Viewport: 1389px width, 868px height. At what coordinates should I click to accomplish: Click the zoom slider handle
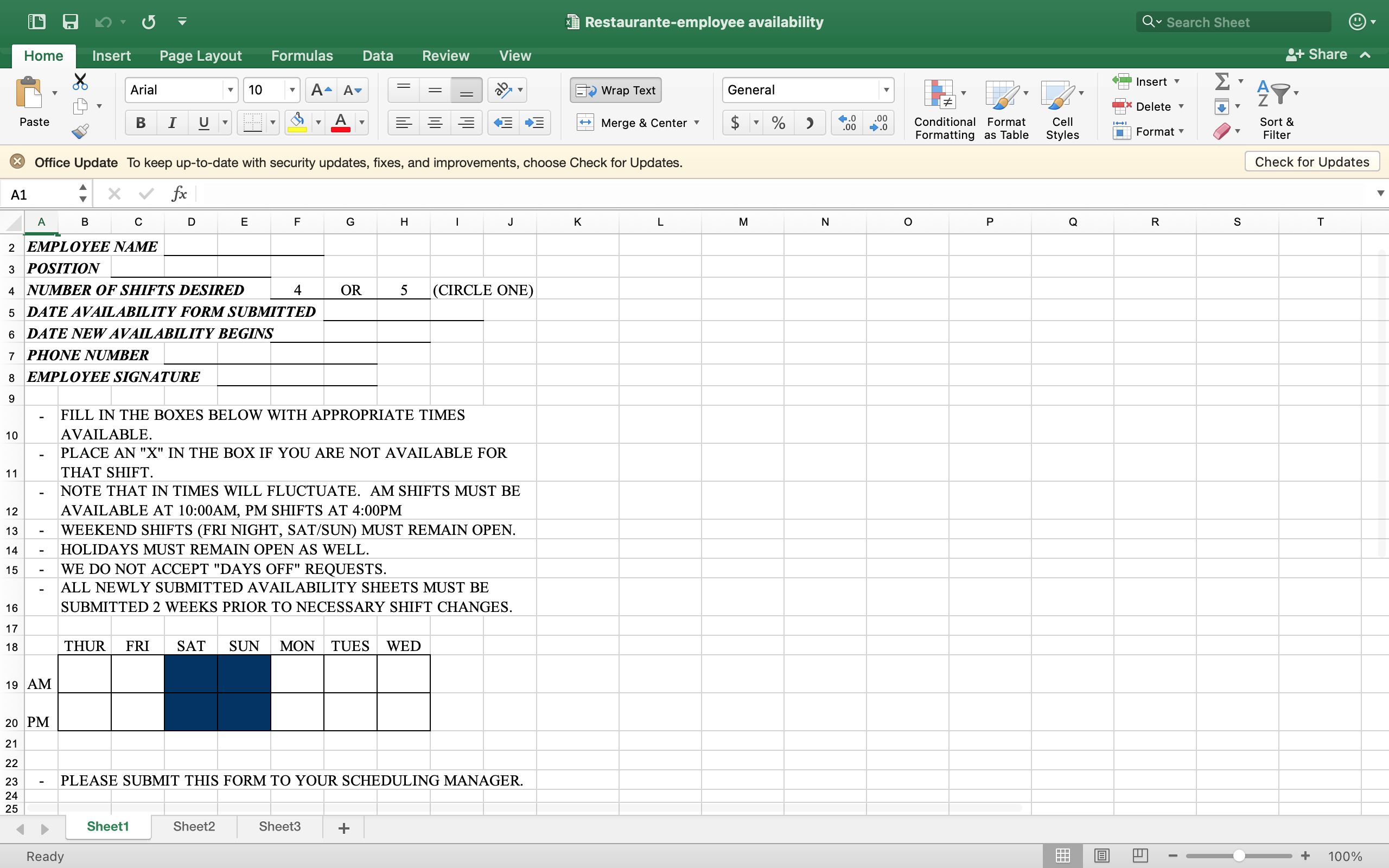pyautogui.click(x=1239, y=856)
